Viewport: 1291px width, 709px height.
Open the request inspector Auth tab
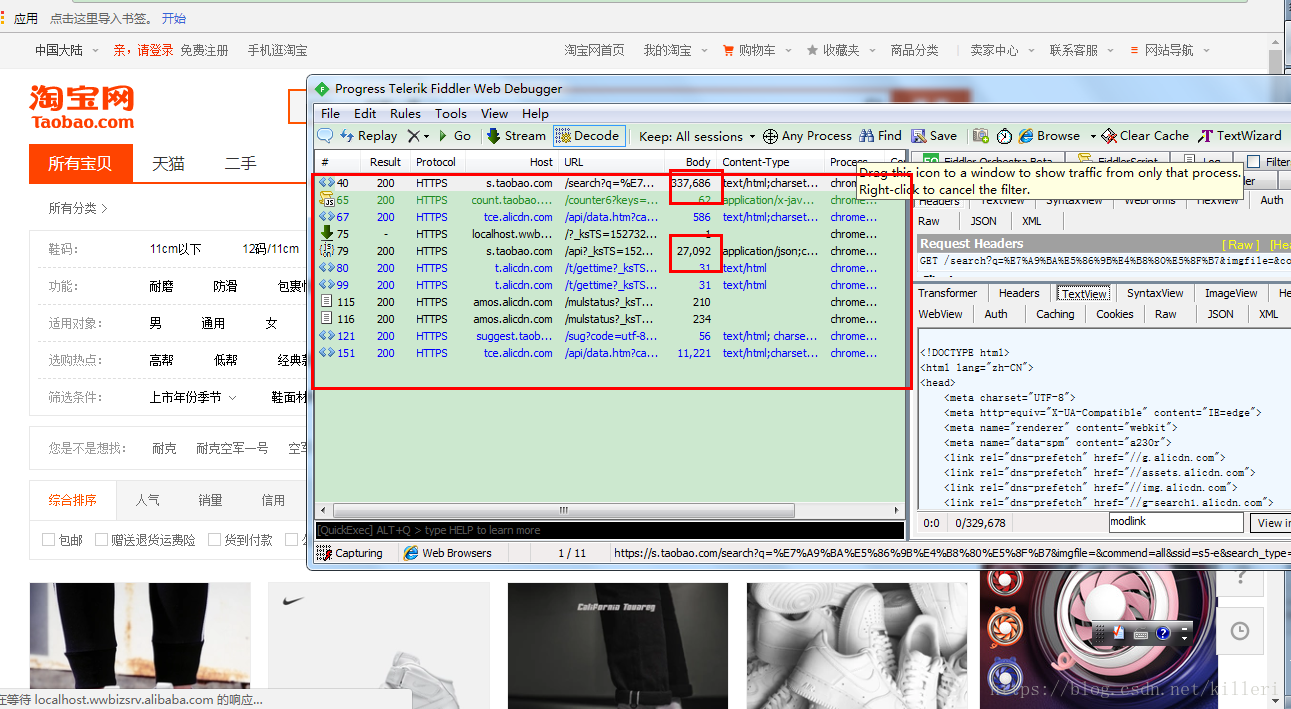(1271, 200)
